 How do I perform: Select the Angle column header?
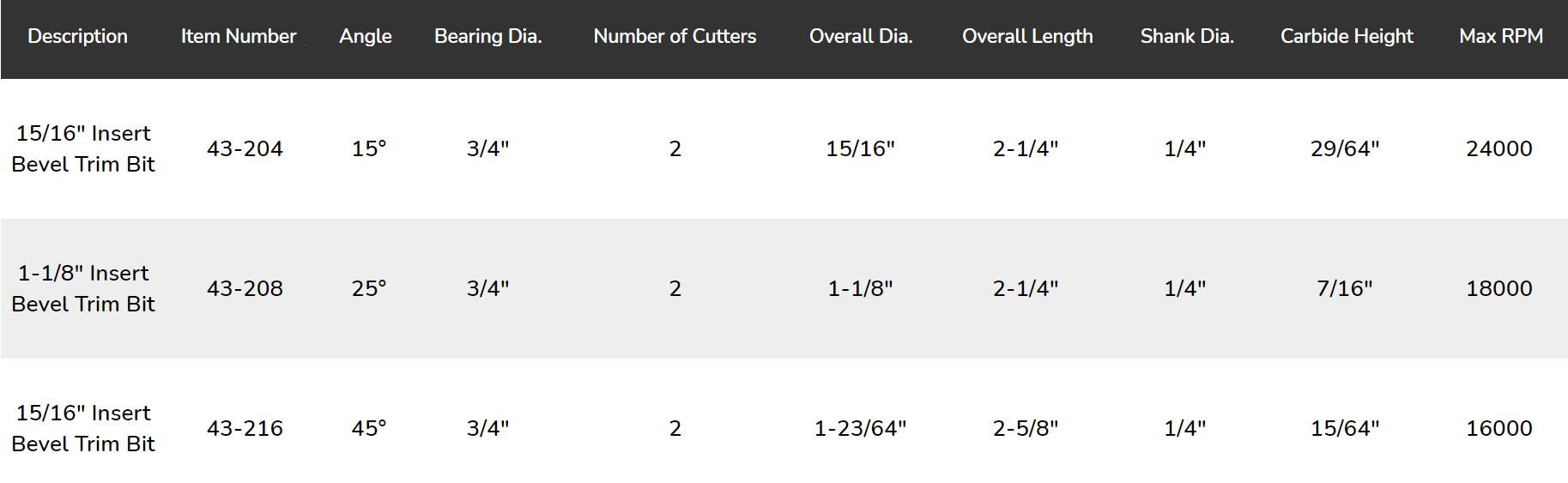point(366,36)
